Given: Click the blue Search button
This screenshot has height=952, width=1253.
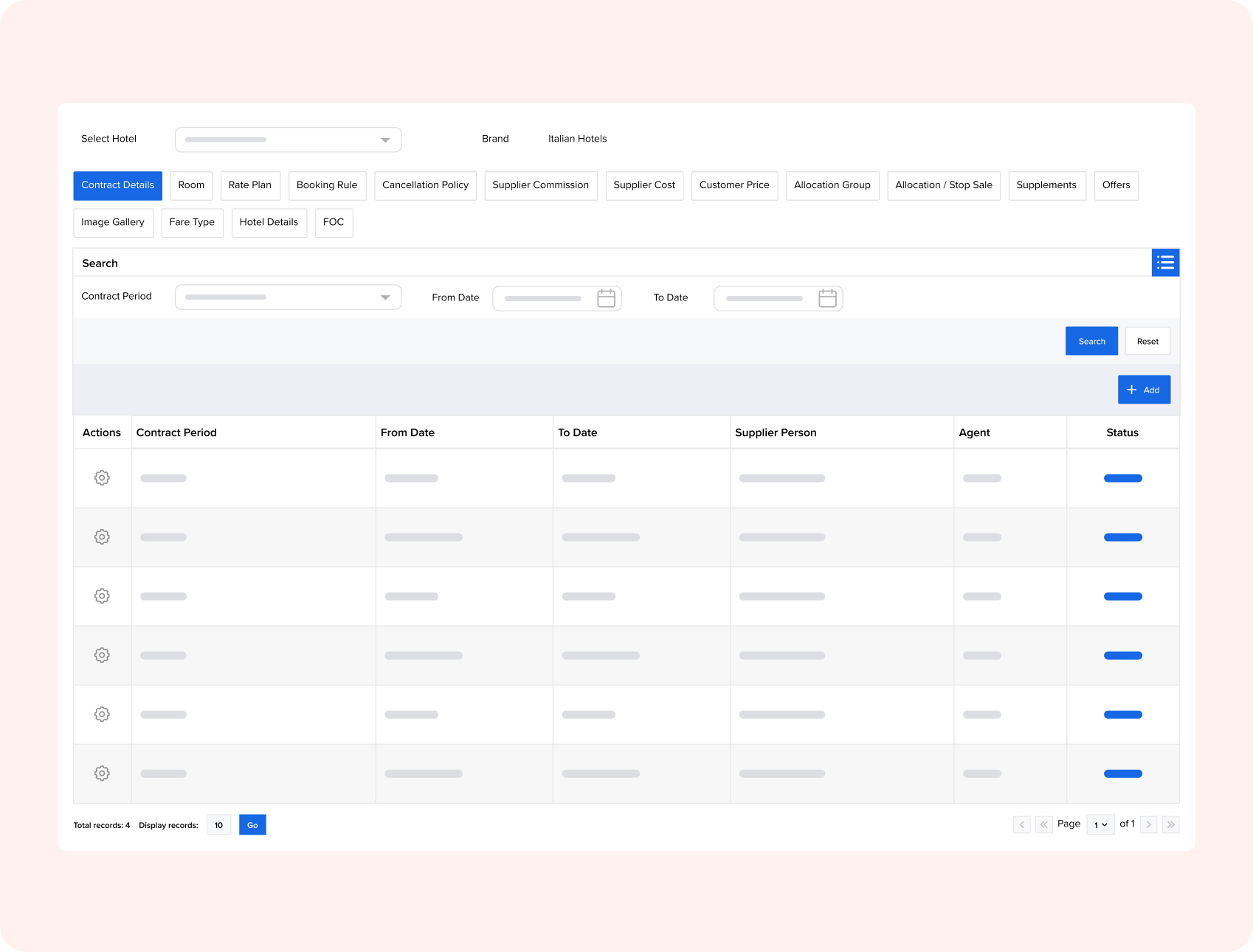Looking at the screenshot, I should coord(1091,341).
